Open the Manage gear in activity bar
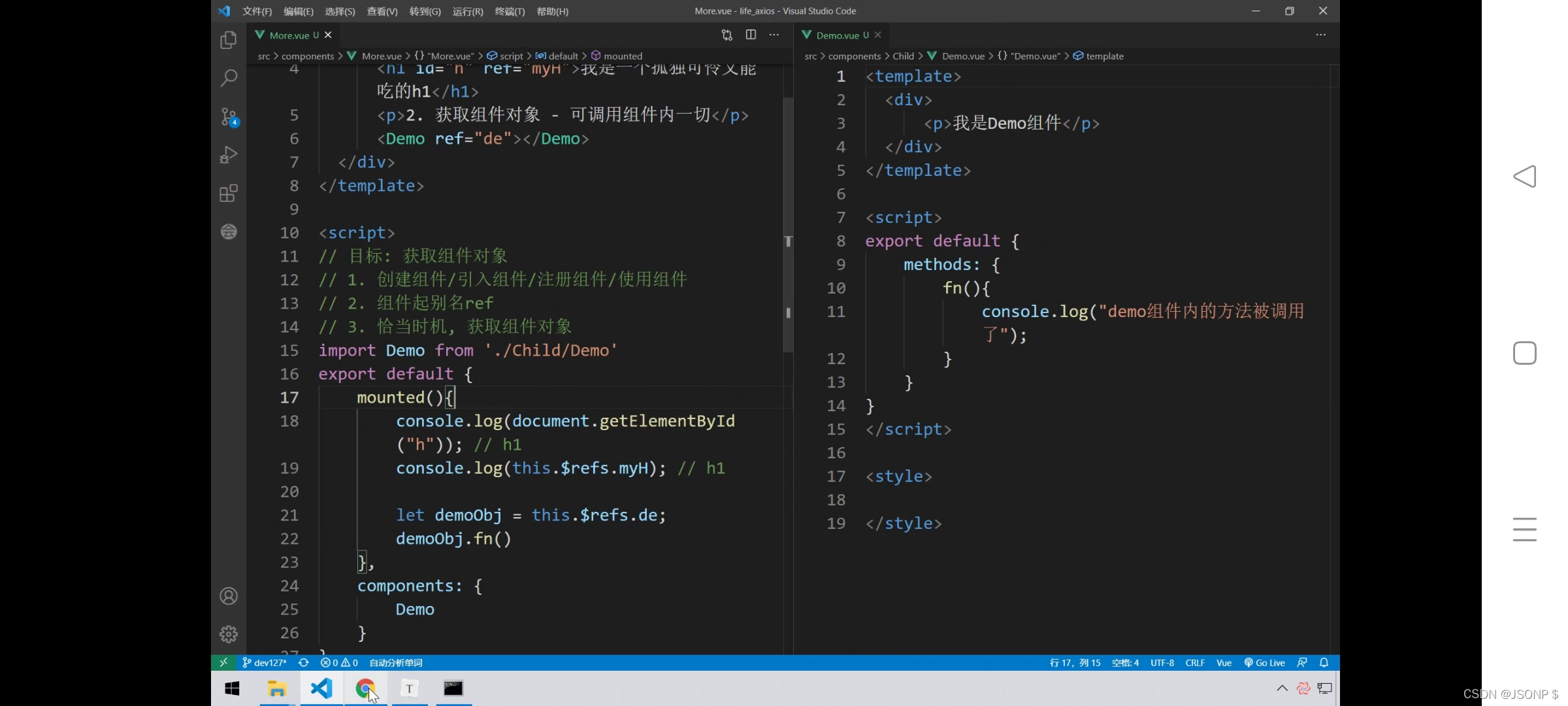 tap(228, 634)
